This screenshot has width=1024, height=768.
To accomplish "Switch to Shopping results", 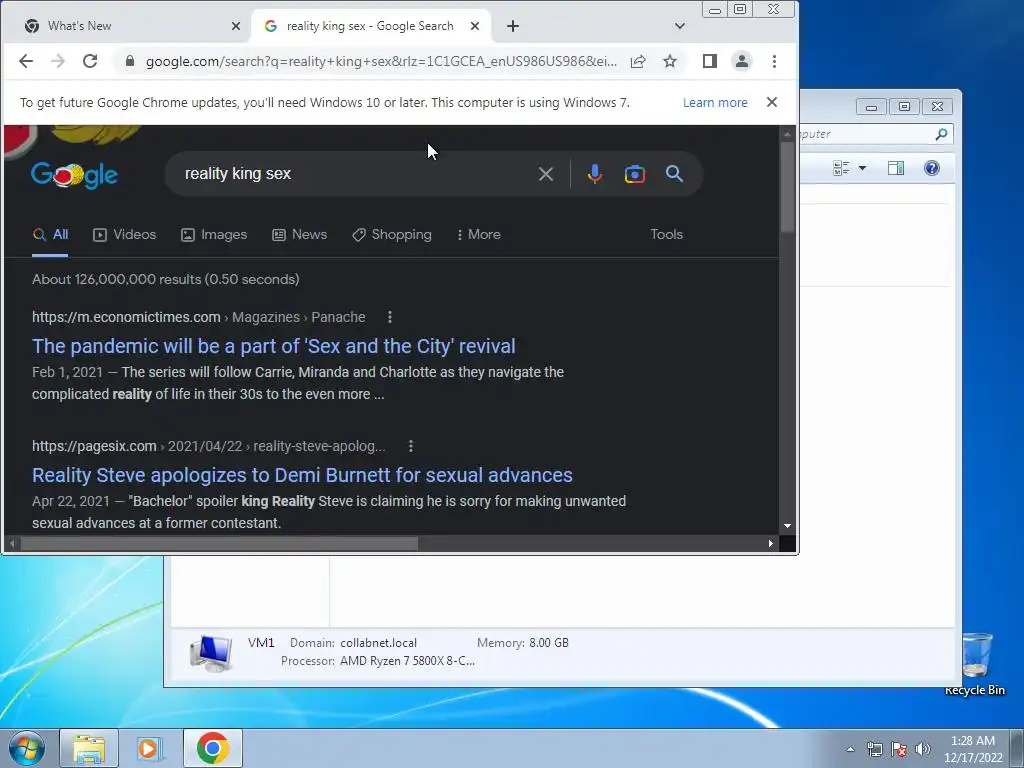I will tap(392, 234).
